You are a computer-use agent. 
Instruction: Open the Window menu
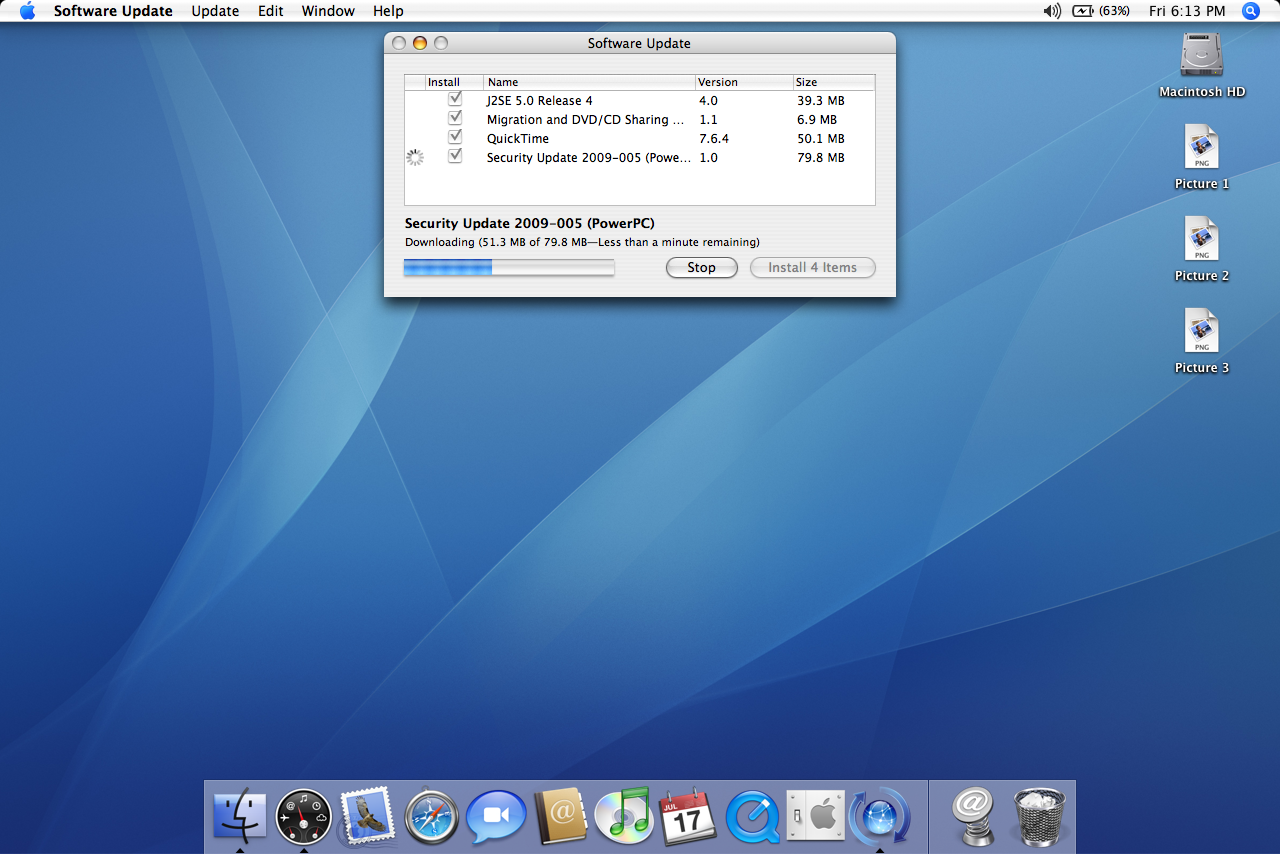[328, 11]
